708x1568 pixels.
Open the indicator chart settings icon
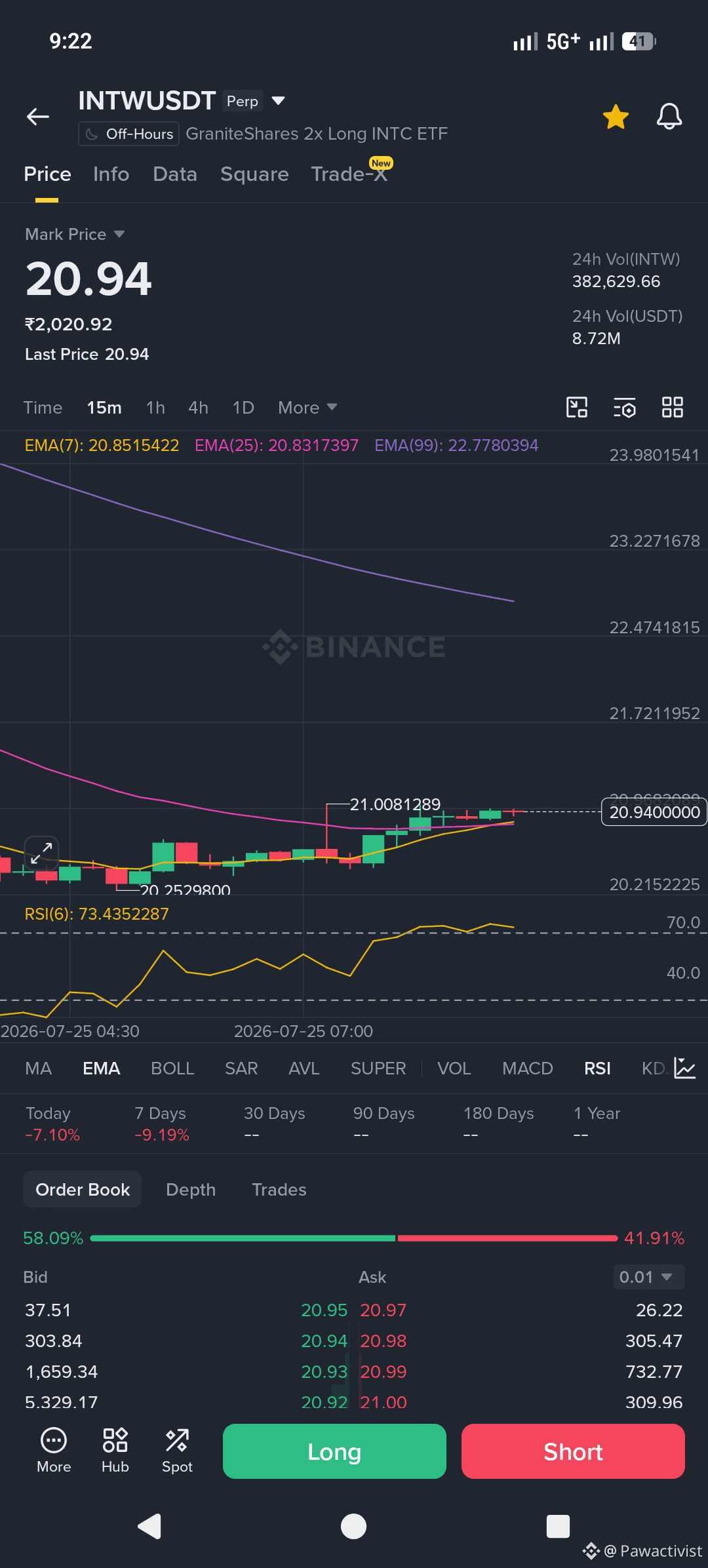[685, 1068]
